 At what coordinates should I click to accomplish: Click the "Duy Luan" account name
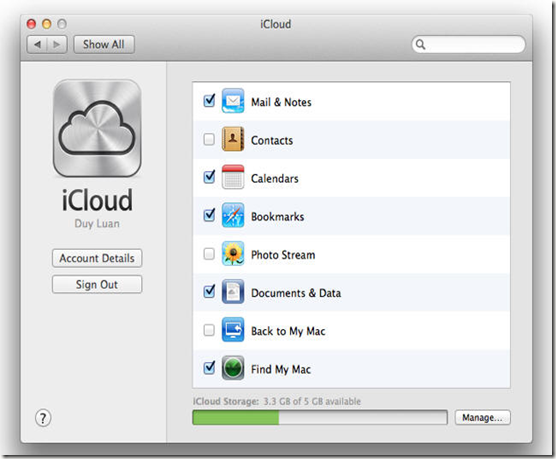click(x=97, y=224)
